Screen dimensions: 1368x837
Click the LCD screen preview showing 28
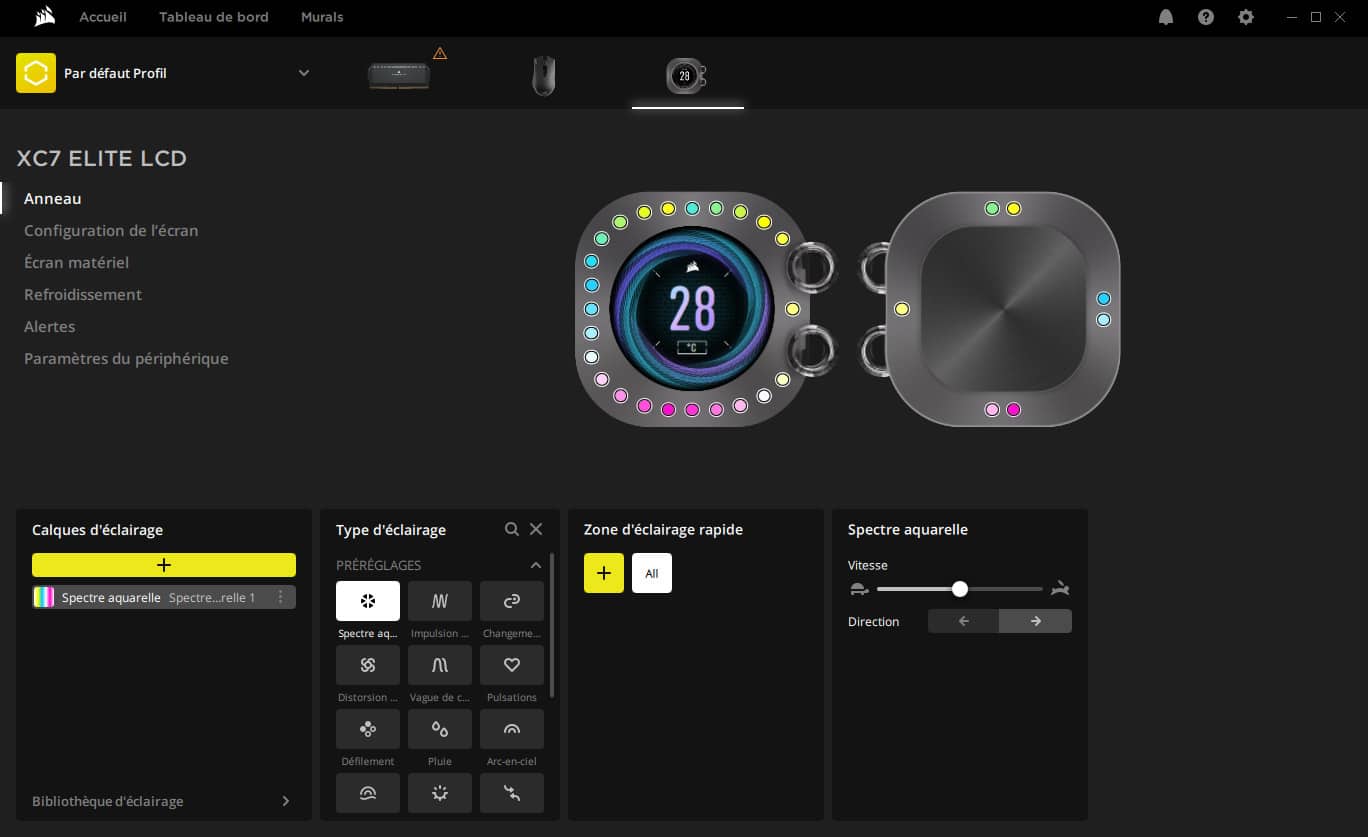point(692,308)
